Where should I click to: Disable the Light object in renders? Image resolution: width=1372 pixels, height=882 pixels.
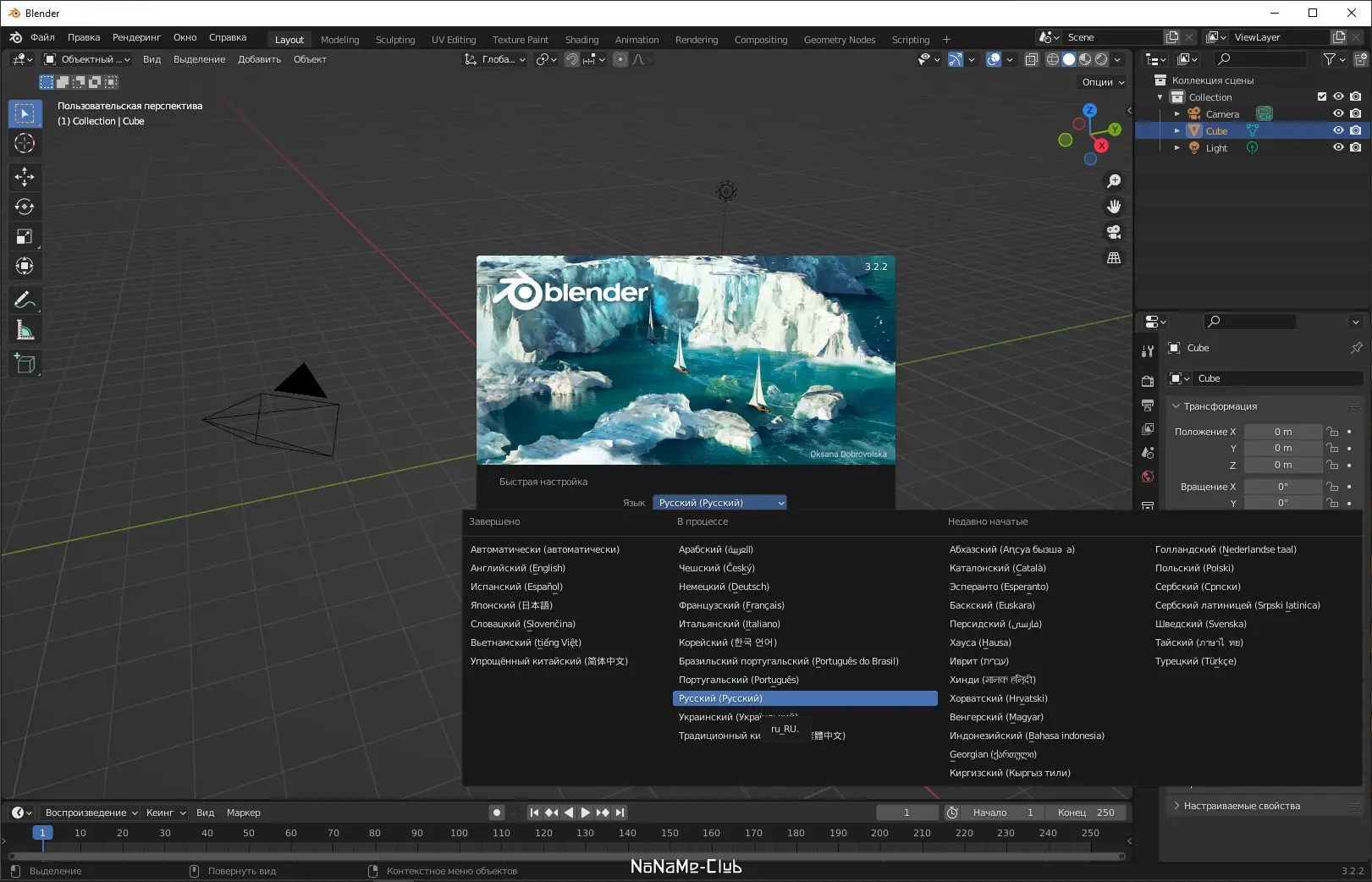coord(1356,147)
